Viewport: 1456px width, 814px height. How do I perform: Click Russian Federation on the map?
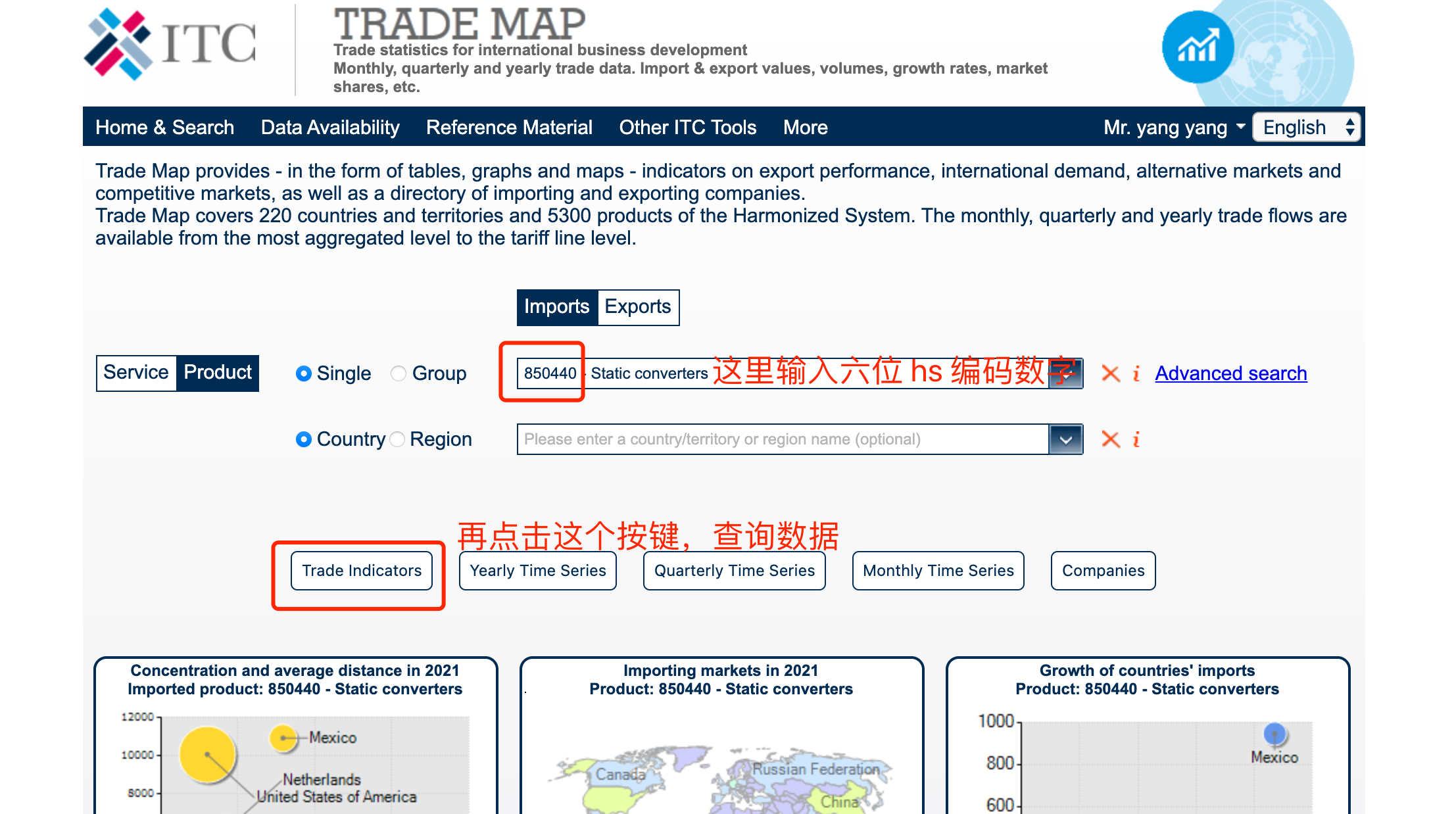815,769
